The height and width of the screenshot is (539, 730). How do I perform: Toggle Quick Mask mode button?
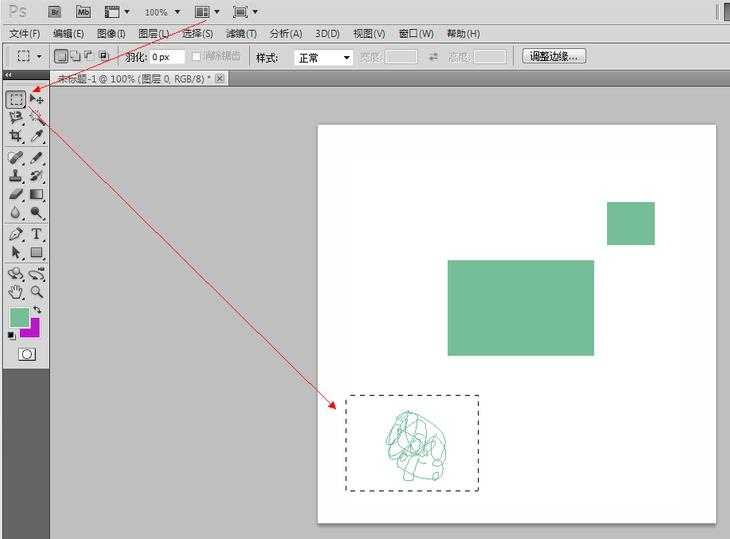pyautogui.click(x=27, y=354)
